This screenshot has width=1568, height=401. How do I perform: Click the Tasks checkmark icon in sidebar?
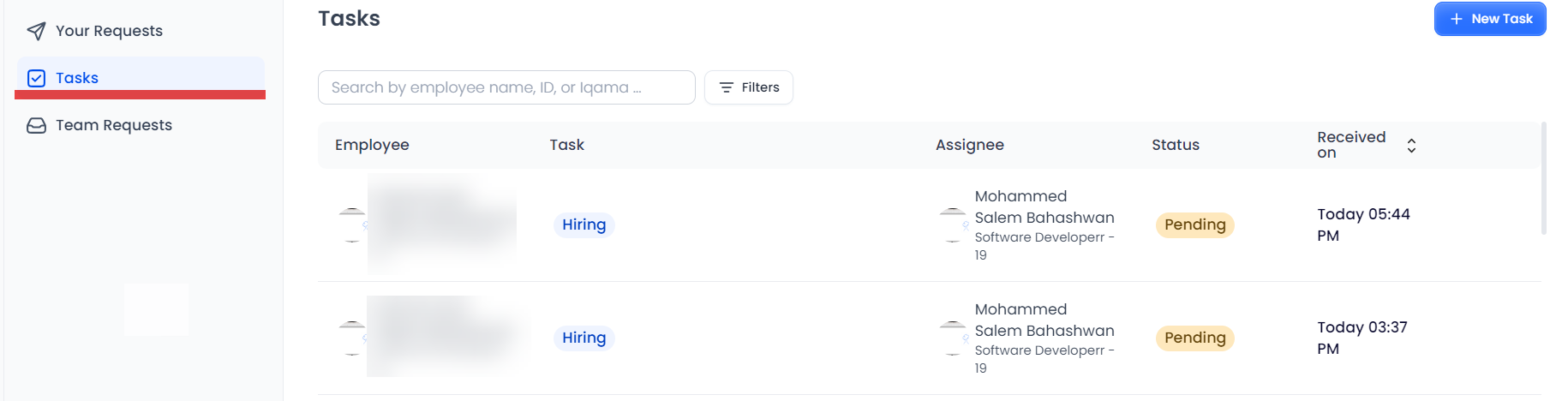[x=36, y=78]
